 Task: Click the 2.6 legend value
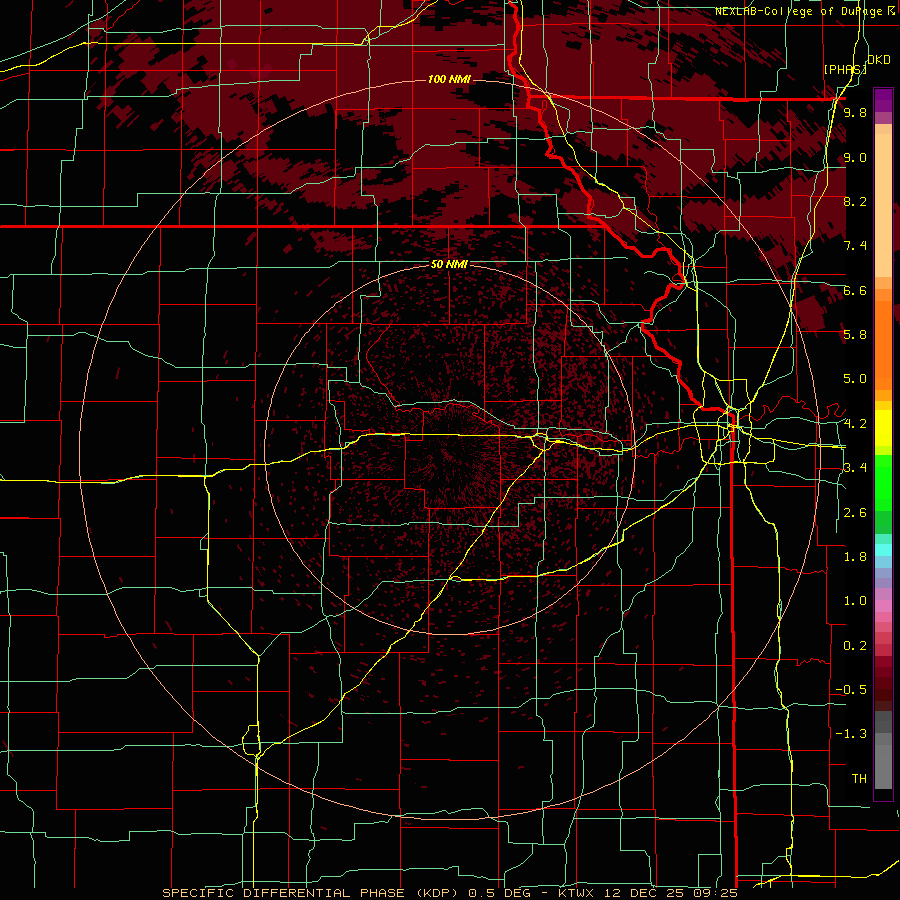(855, 513)
